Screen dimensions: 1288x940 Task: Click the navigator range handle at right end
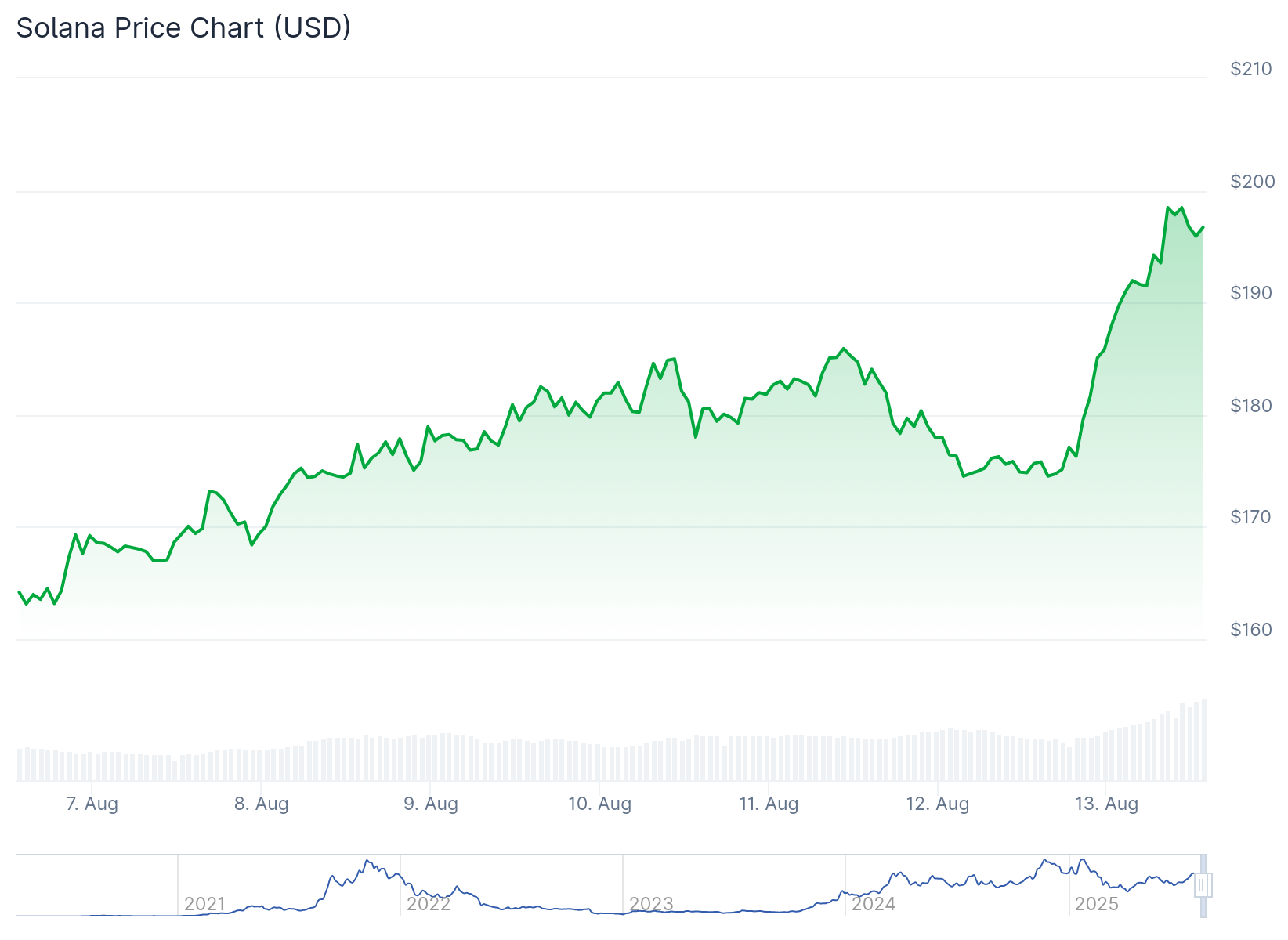[x=1203, y=885]
